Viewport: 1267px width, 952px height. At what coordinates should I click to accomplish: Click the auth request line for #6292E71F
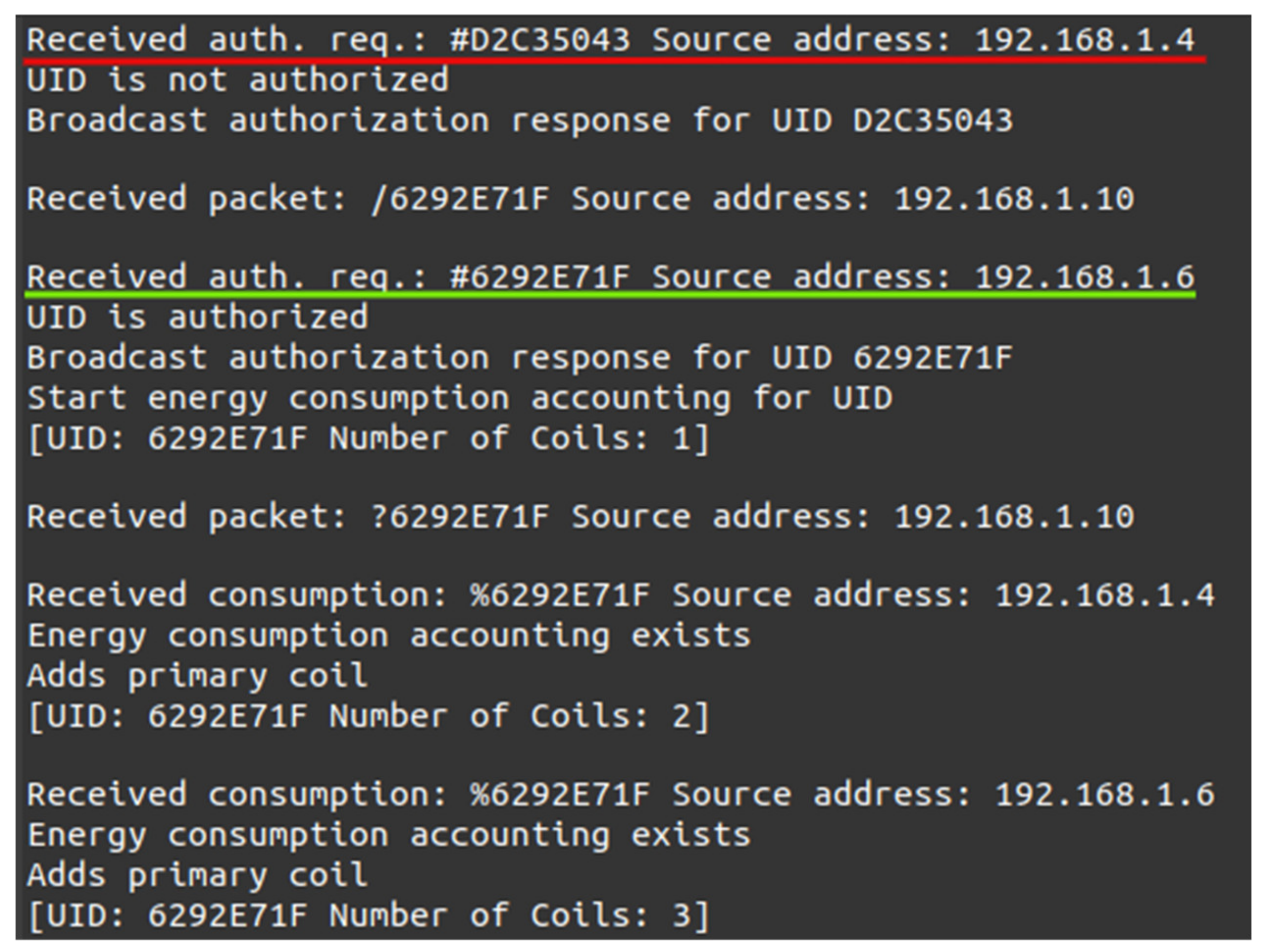[x=610, y=277]
